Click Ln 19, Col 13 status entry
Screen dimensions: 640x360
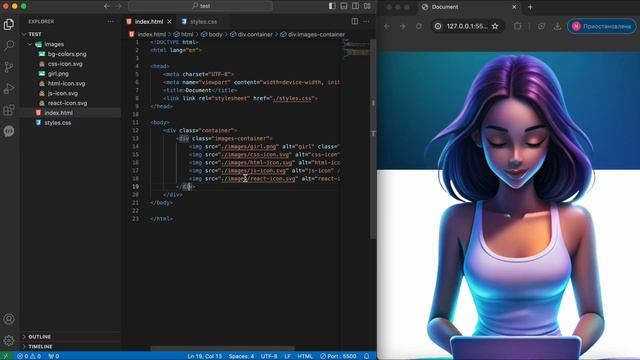pyautogui.click(x=204, y=356)
